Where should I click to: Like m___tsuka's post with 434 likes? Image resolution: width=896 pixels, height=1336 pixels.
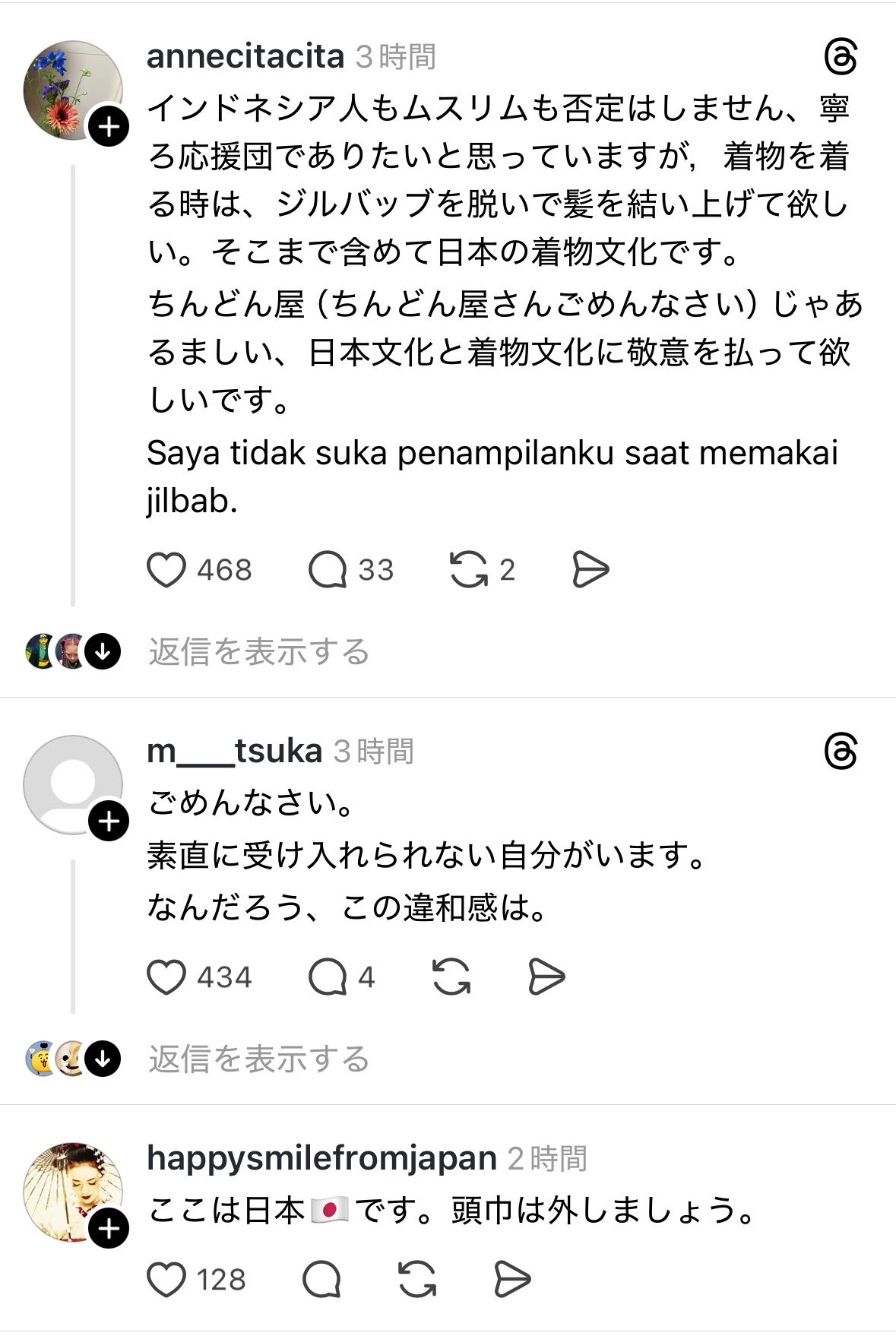point(166,977)
